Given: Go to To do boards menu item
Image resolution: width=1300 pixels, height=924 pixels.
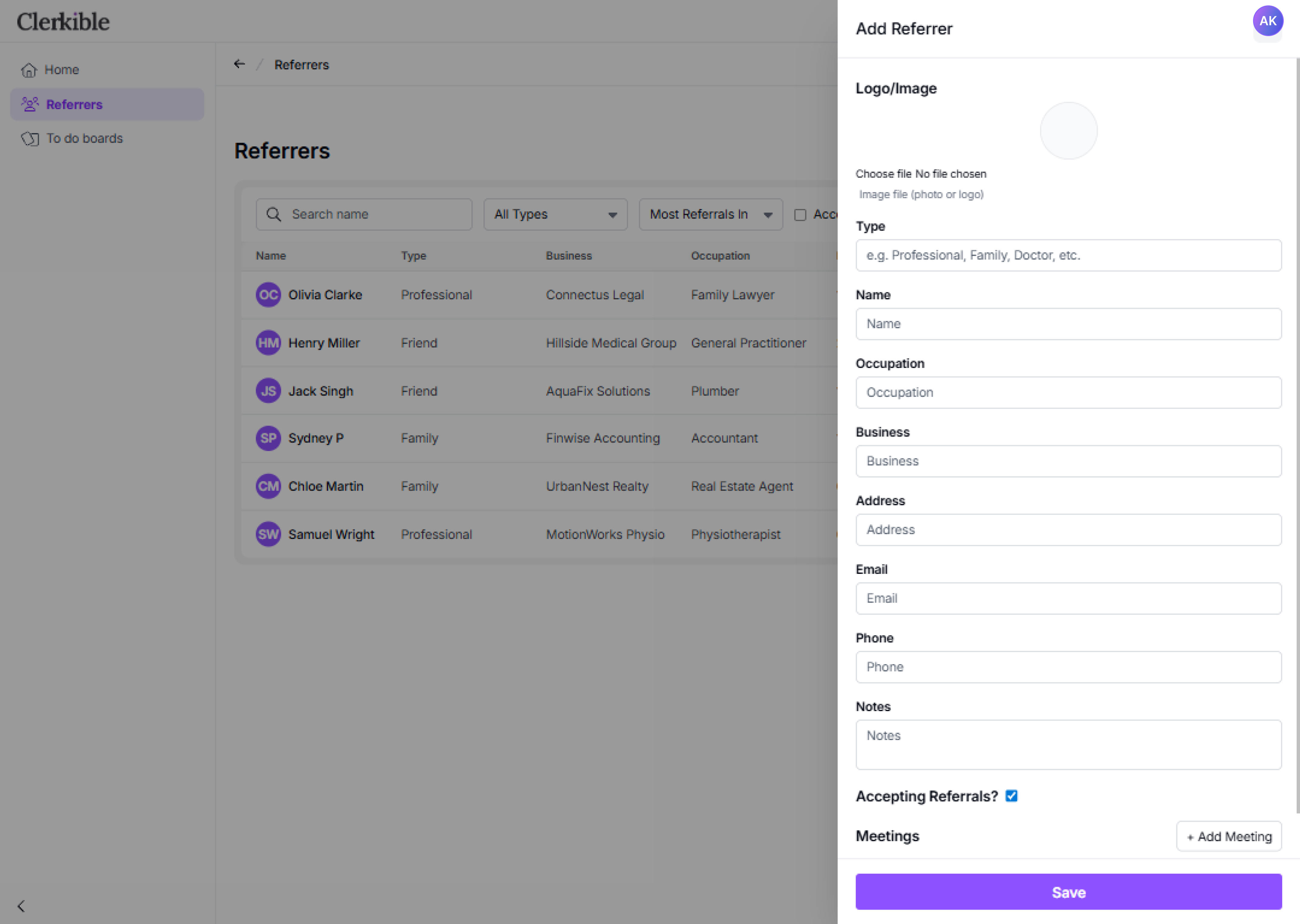Looking at the screenshot, I should (84, 138).
